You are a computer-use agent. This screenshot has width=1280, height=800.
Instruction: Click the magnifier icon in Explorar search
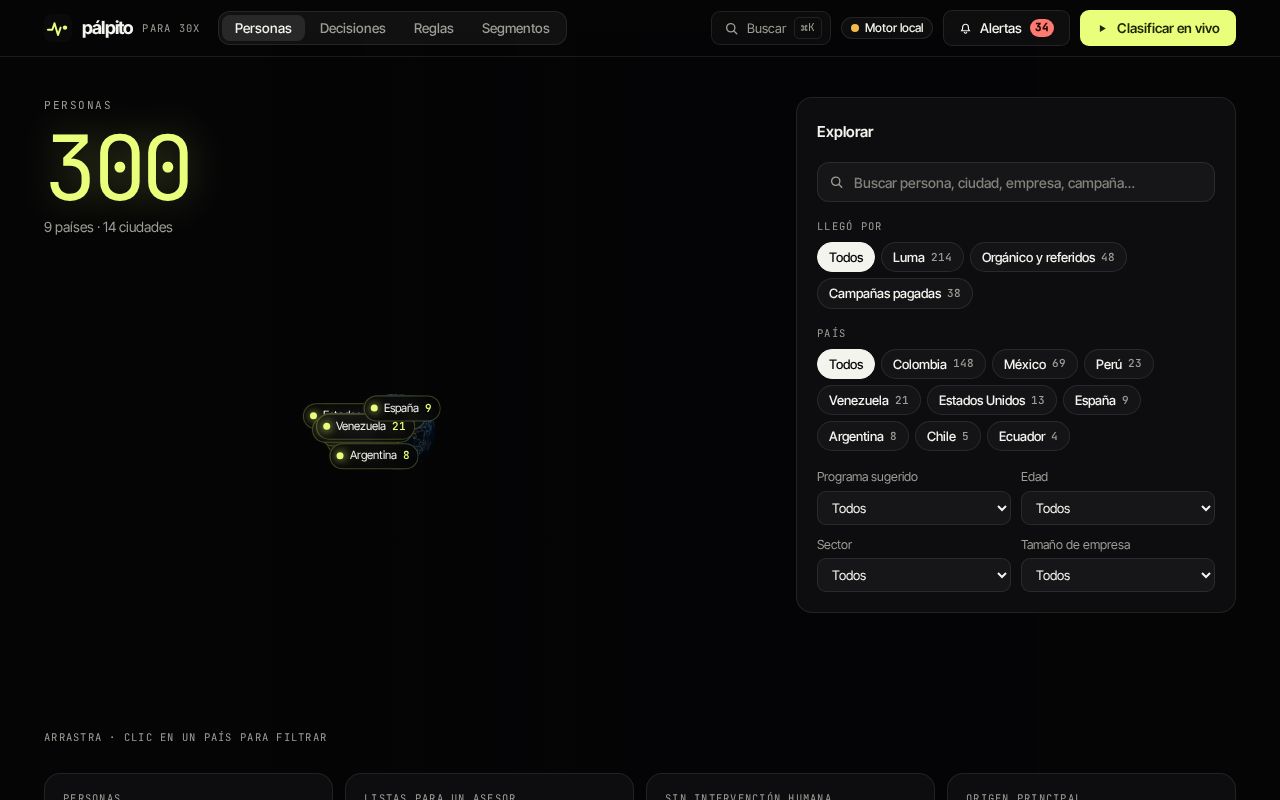click(x=837, y=182)
